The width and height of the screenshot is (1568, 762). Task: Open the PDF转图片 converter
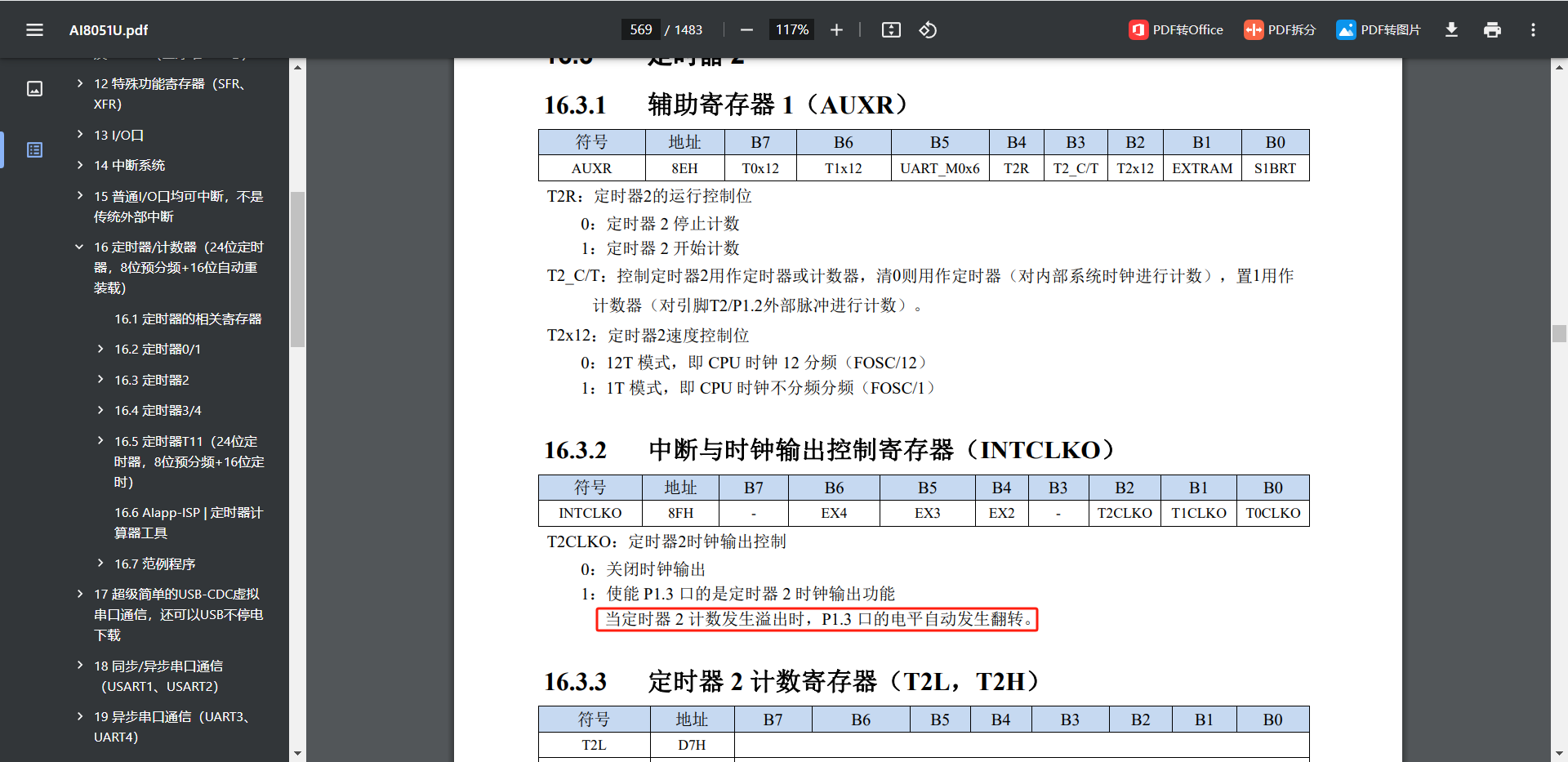coord(1379,30)
